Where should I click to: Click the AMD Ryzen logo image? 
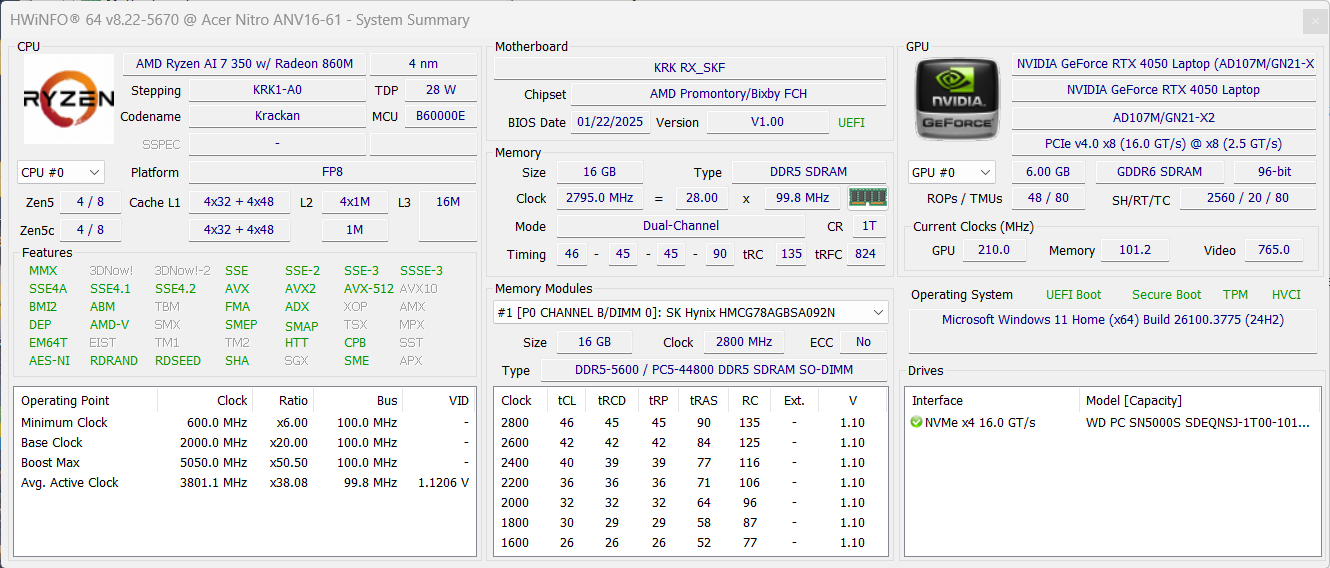click(x=69, y=98)
